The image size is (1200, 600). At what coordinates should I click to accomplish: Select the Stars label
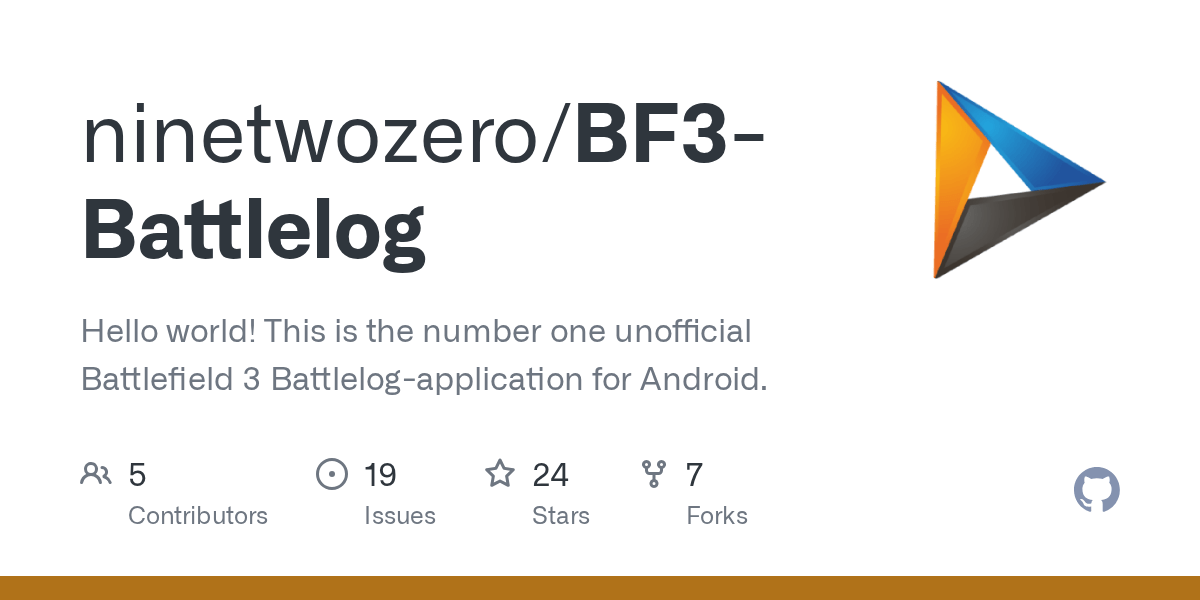pyautogui.click(x=561, y=516)
